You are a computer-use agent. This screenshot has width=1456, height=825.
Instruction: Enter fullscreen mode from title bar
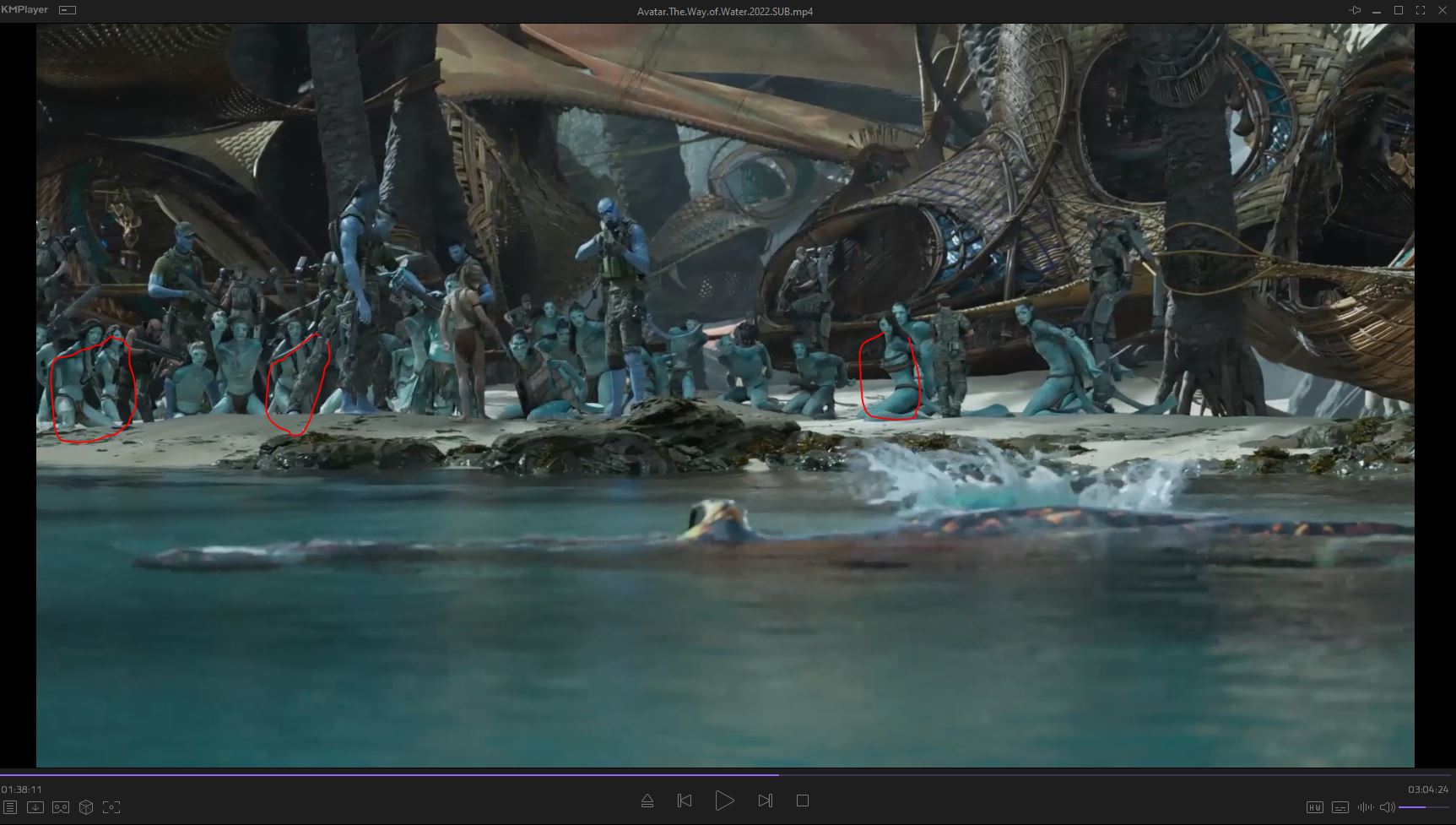[x=1421, y=10]
